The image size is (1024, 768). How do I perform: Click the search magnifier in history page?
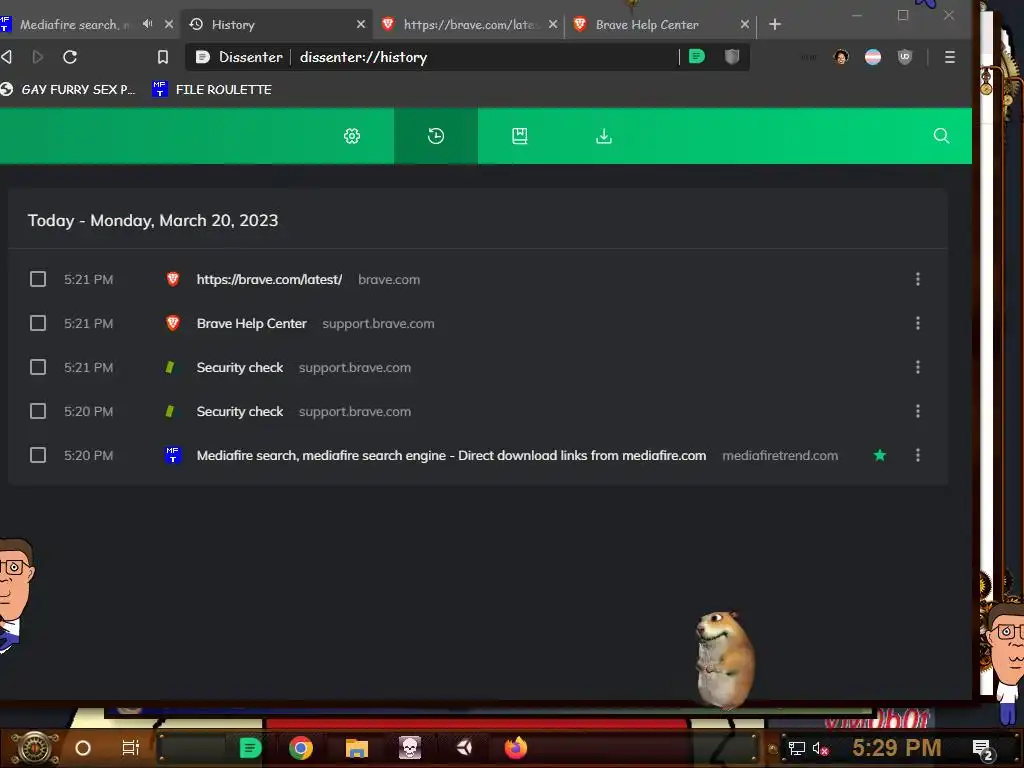click(941, 135)
